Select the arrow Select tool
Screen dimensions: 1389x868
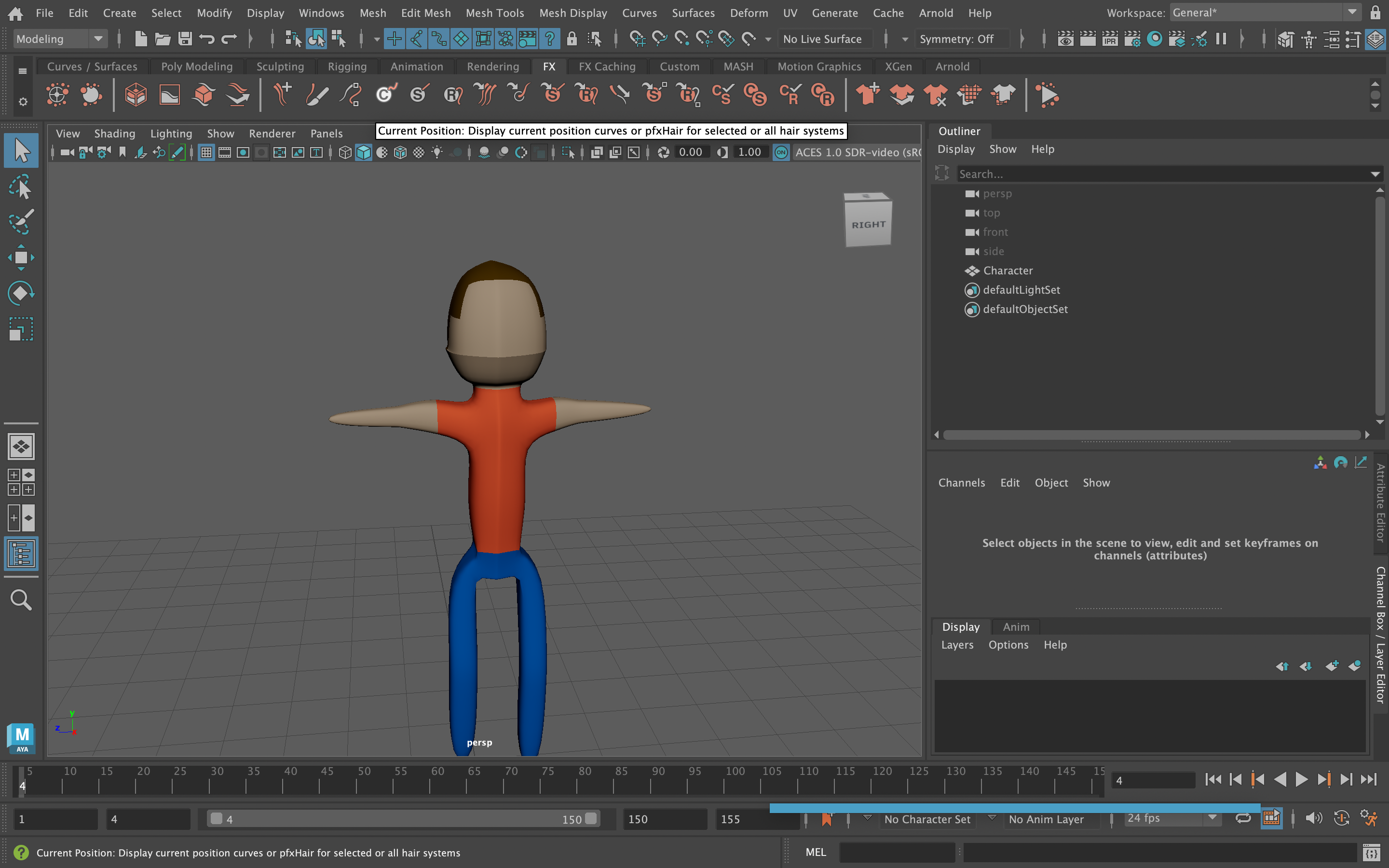[21, 151]
